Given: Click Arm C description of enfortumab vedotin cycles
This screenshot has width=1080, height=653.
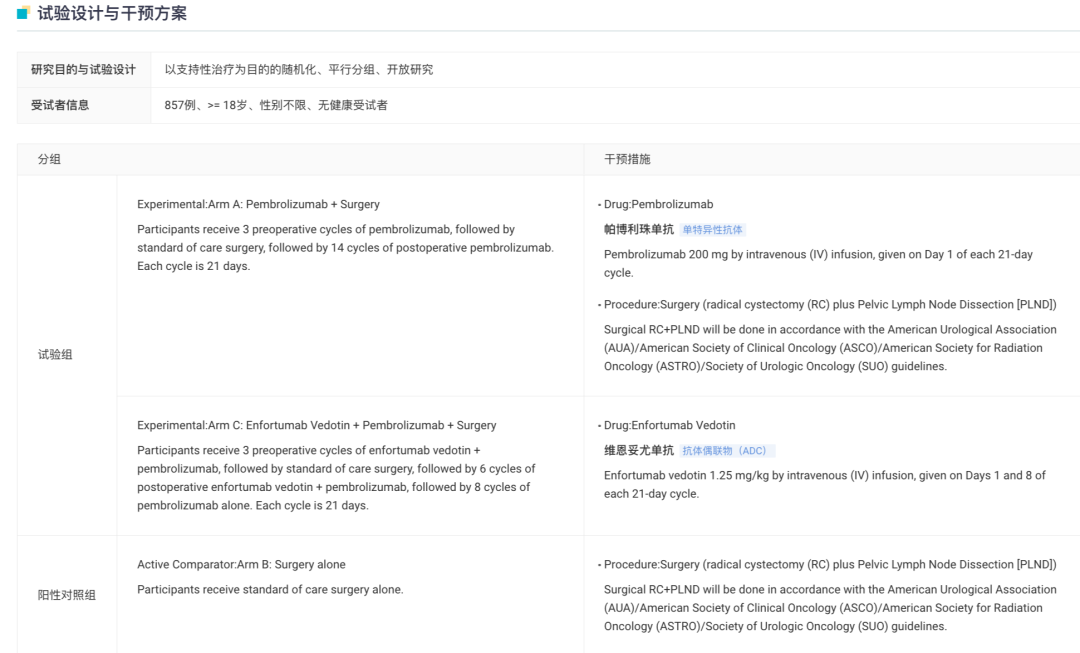Looking at the screenshot, I should click(x=336, y=478).
